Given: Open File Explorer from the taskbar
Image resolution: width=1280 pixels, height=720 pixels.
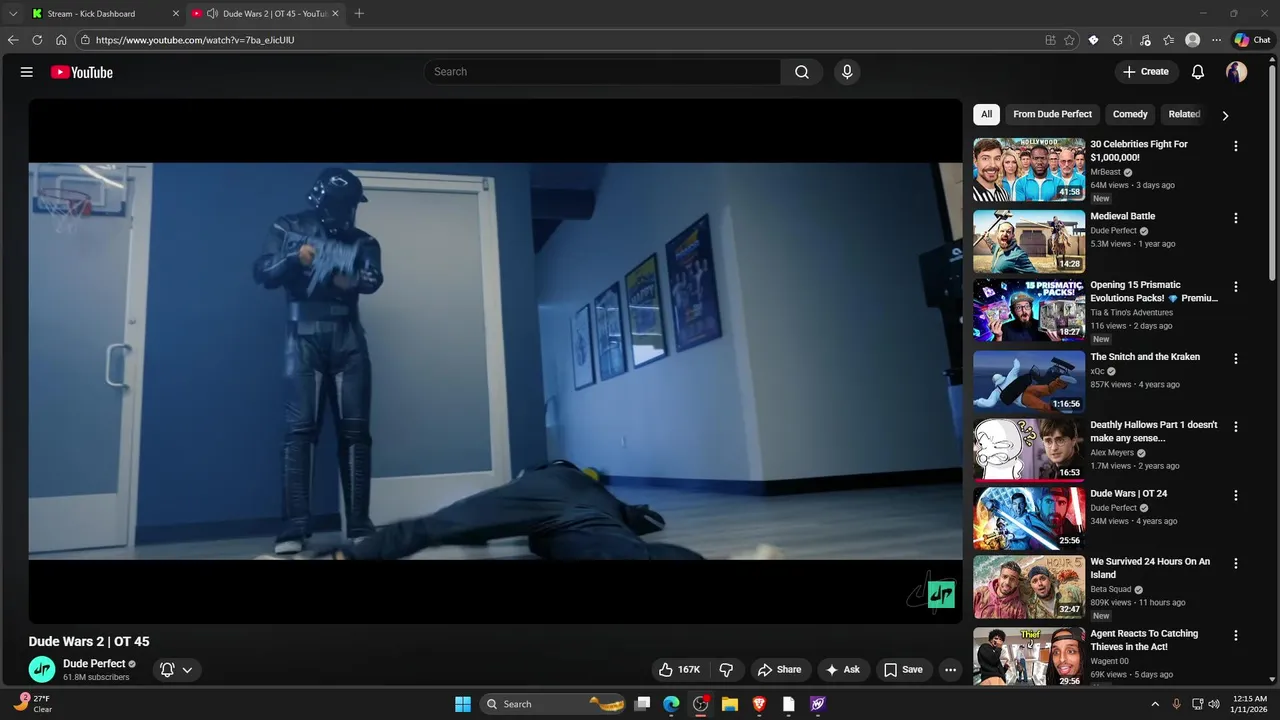Looking at the screenshot, I should (730, 704).
